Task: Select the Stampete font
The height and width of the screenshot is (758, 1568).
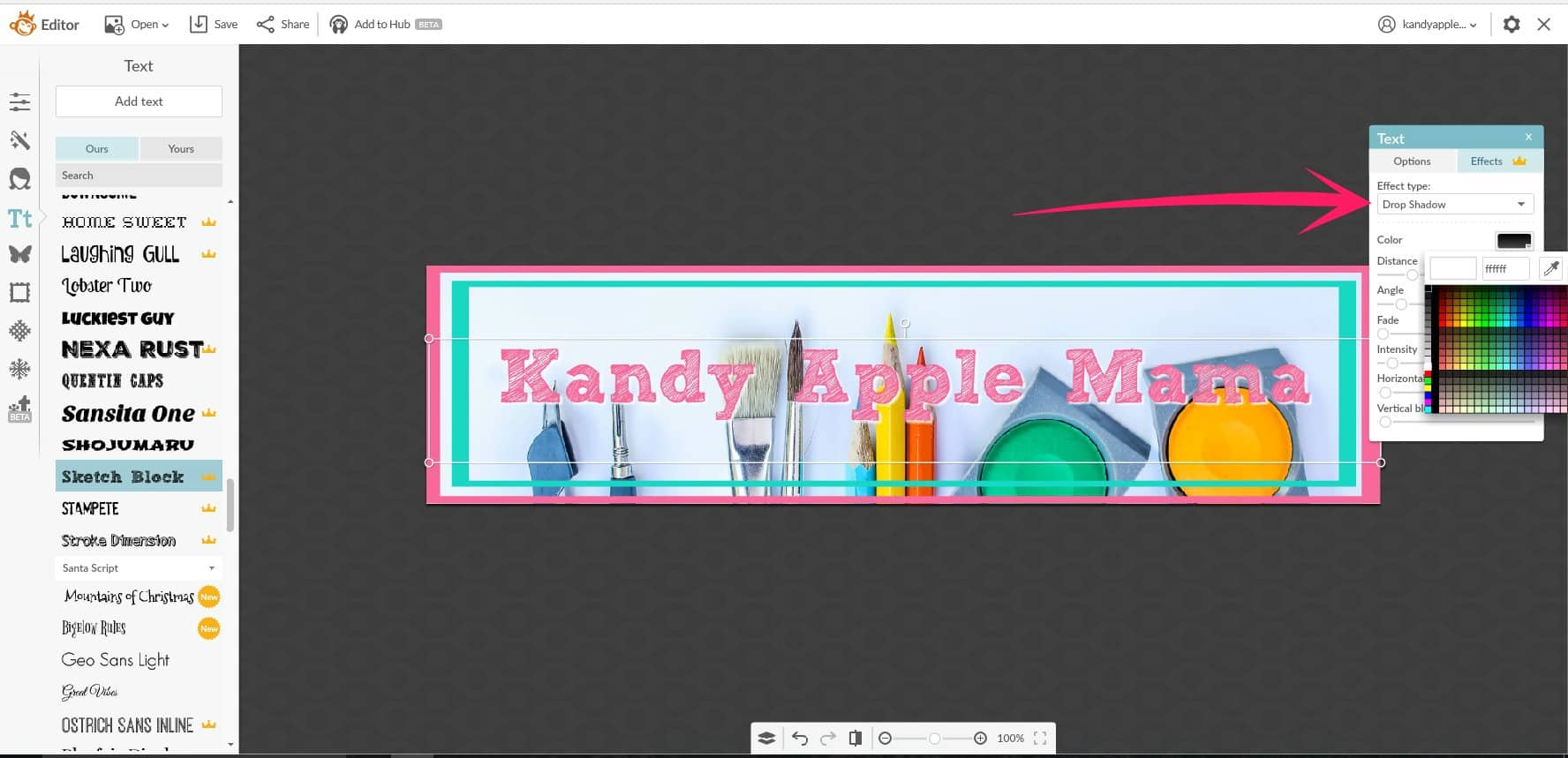Action: [139, 508]
